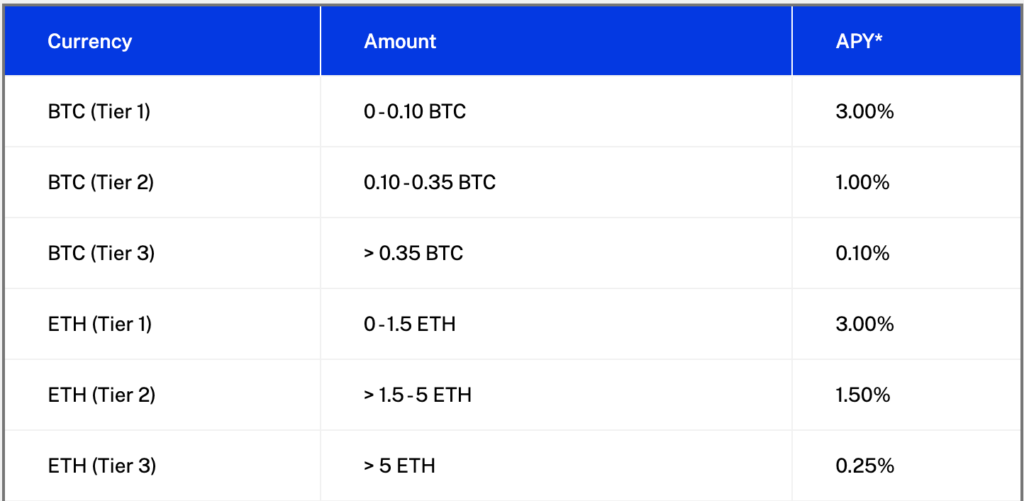Screen dimensions: 1024x501
Task: Select the BTC (Tier 1) cell
Action: [x=99, y=112]
